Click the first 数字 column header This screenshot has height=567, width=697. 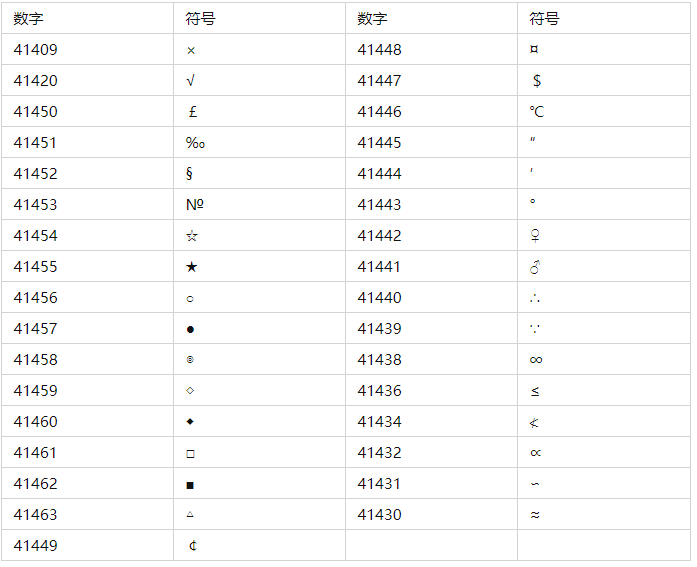tap(28, 19)
